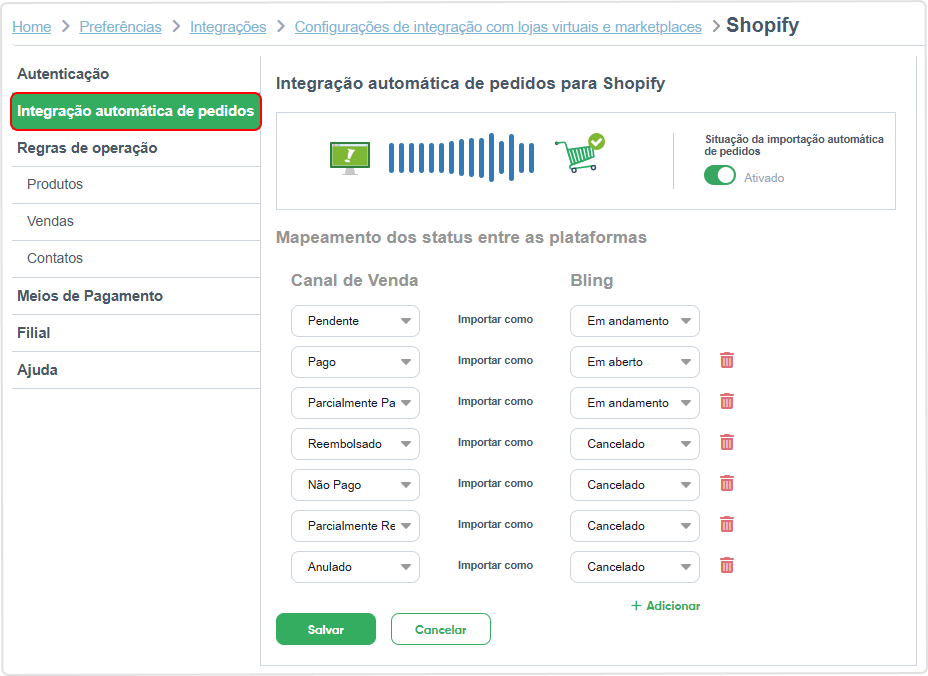Open Bling Cancelado dropdown for Anulado row

tap(634, 567)
